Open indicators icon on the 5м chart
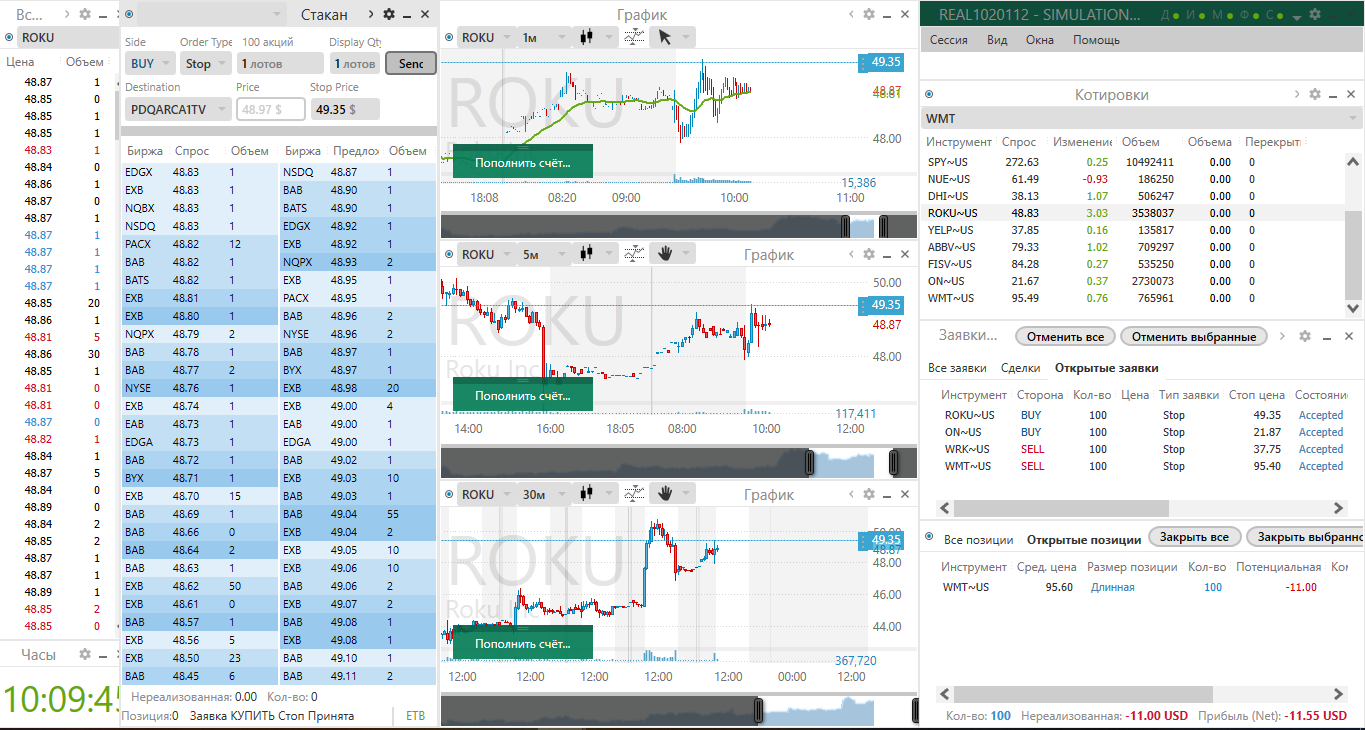 tap(633, 254)
